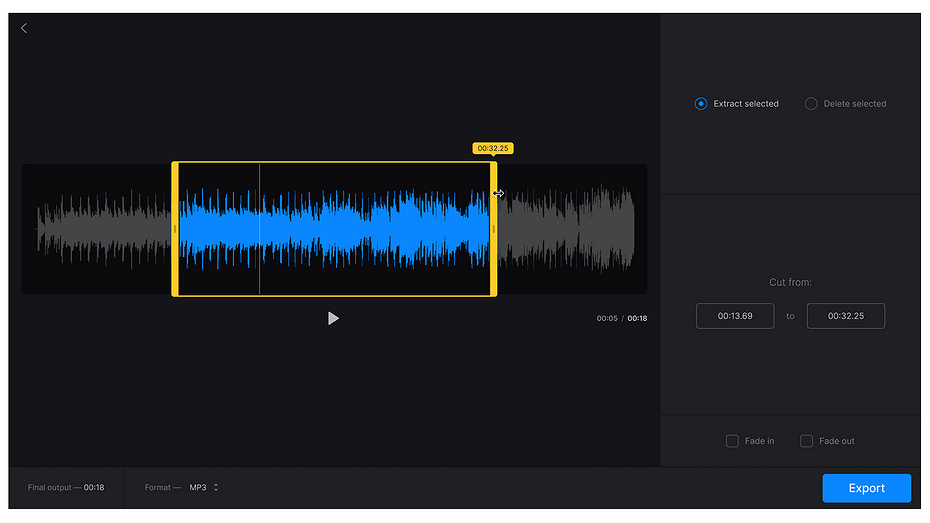This screenshot has width=930, height=523.
Task: Click the 00:05 / 00:18 playback time display
Action: 621,319
